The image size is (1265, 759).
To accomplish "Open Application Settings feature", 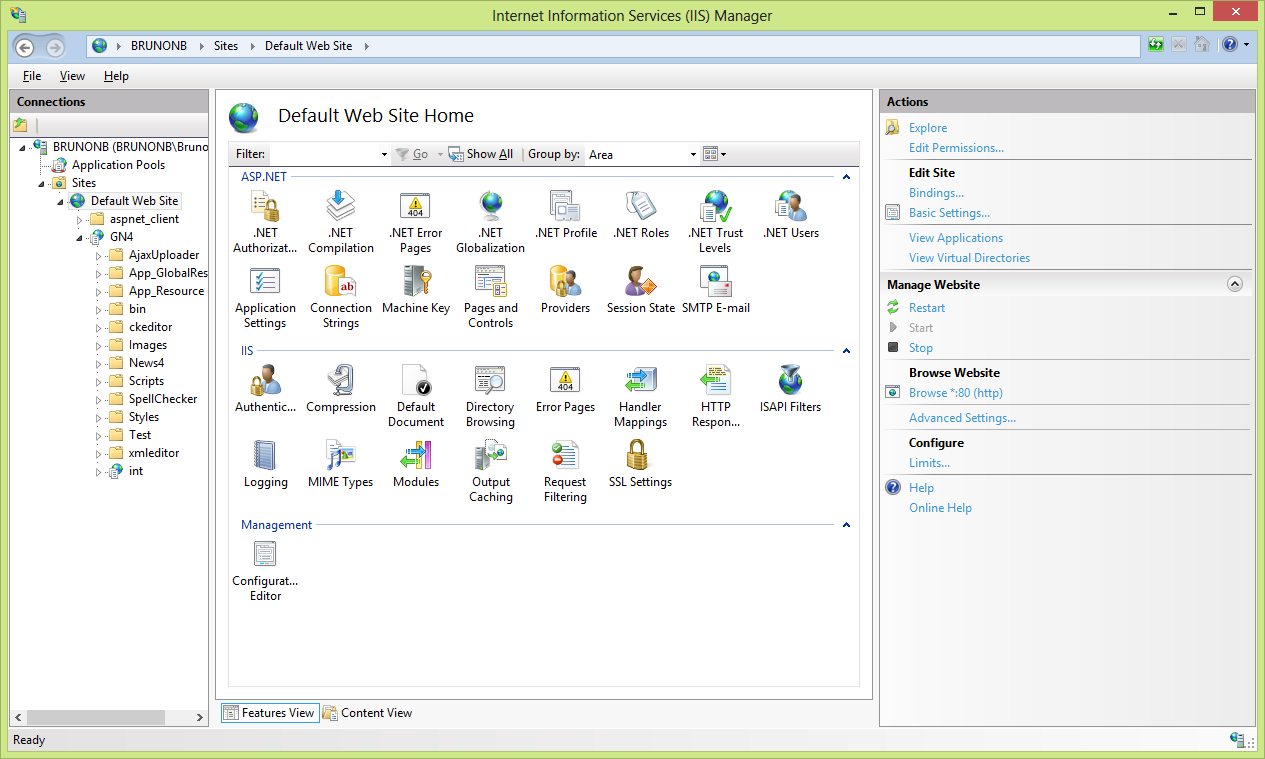I will tap(265, 297).
